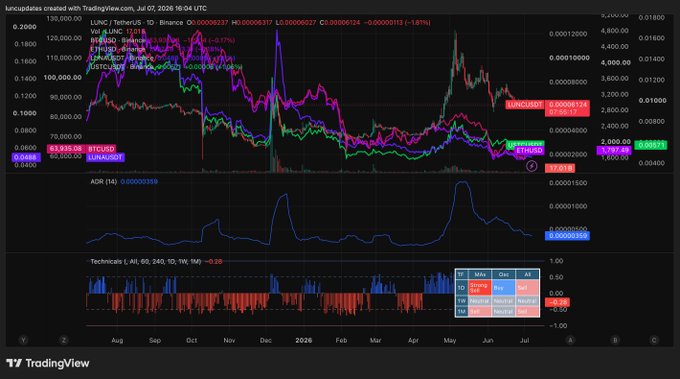Screen dimensions: 680x379
Task: Select the A scale marker
Action: 570,340
